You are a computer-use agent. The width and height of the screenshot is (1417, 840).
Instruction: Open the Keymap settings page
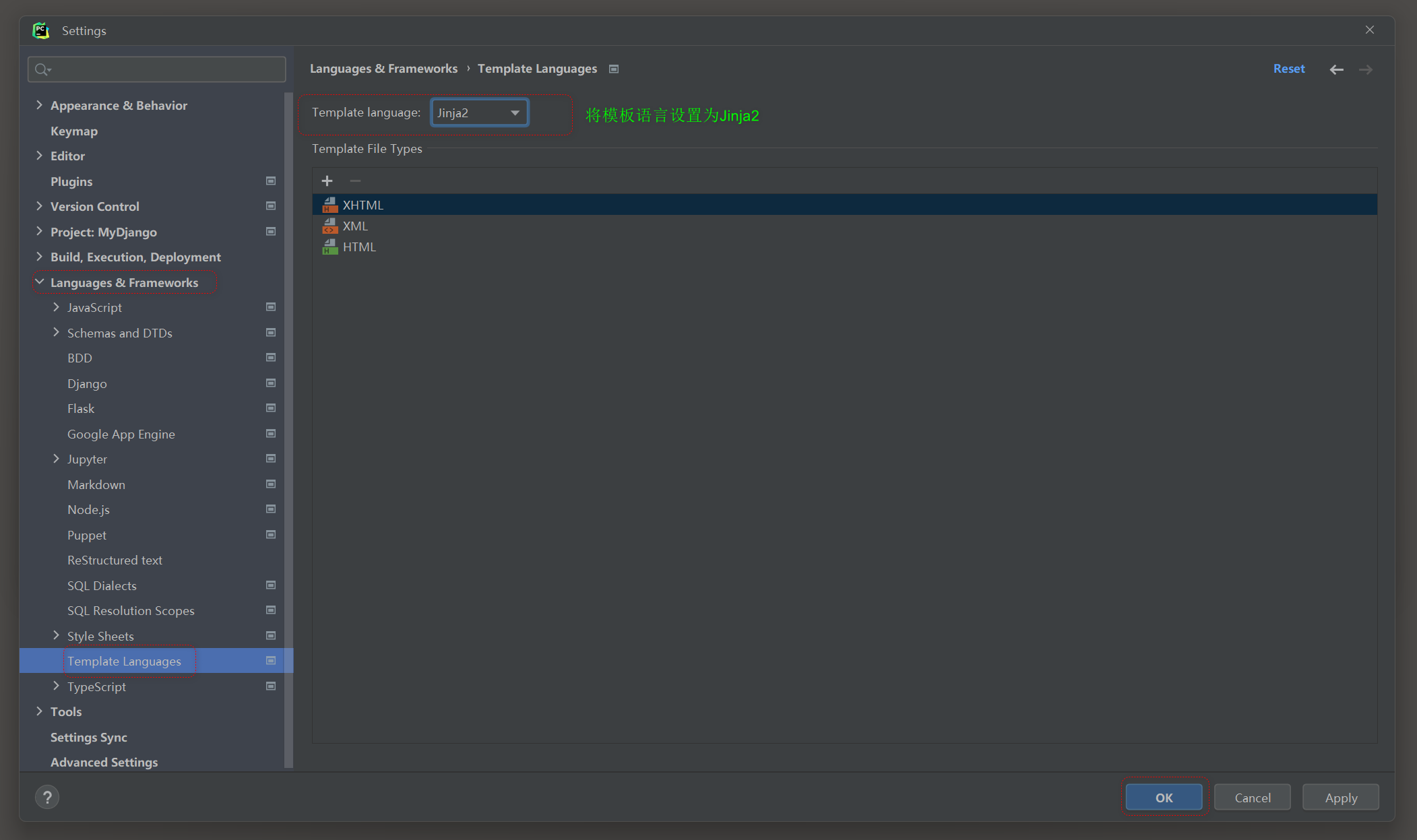tap(74, 131)
